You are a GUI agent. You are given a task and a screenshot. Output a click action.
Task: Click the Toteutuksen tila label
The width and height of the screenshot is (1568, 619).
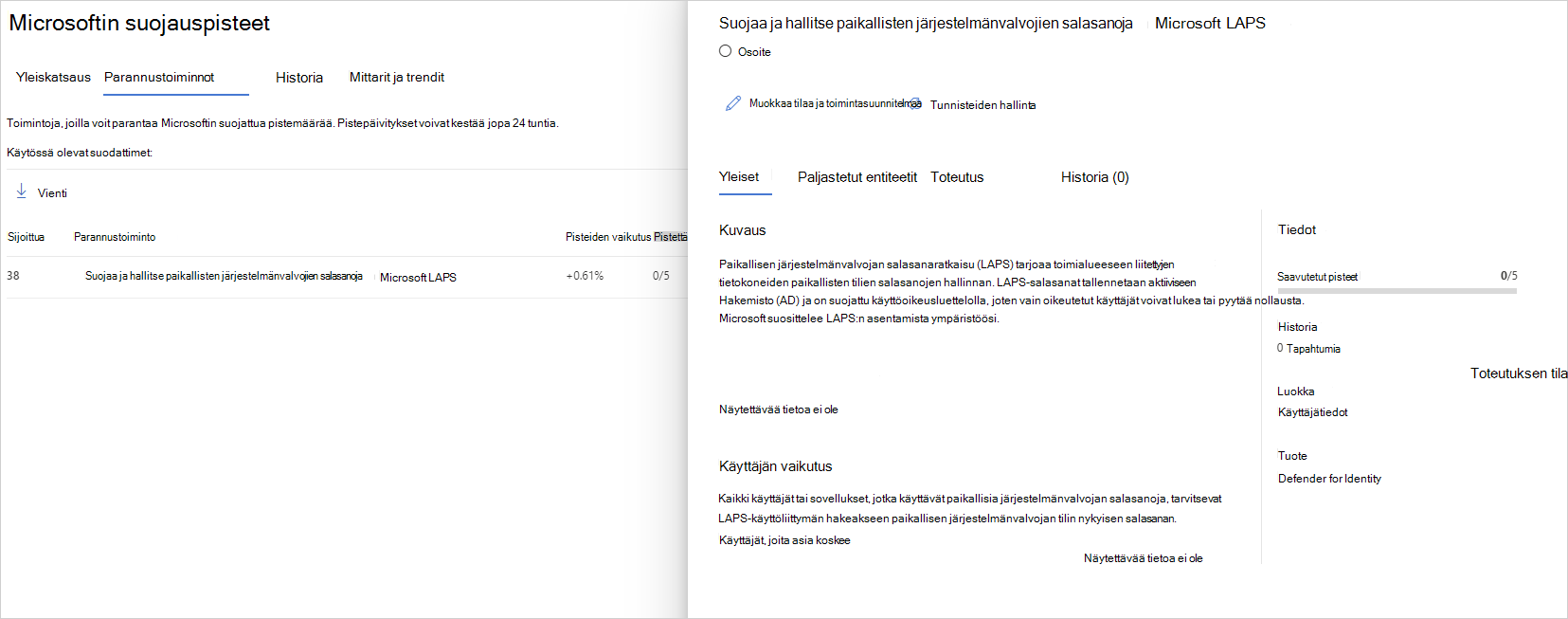click(1519, 373)
